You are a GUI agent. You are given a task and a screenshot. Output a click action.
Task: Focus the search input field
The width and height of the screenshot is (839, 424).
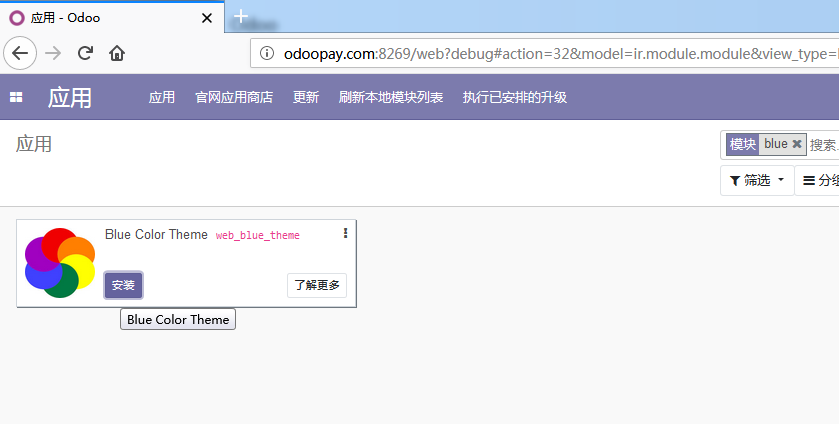(x=823, y=145)
